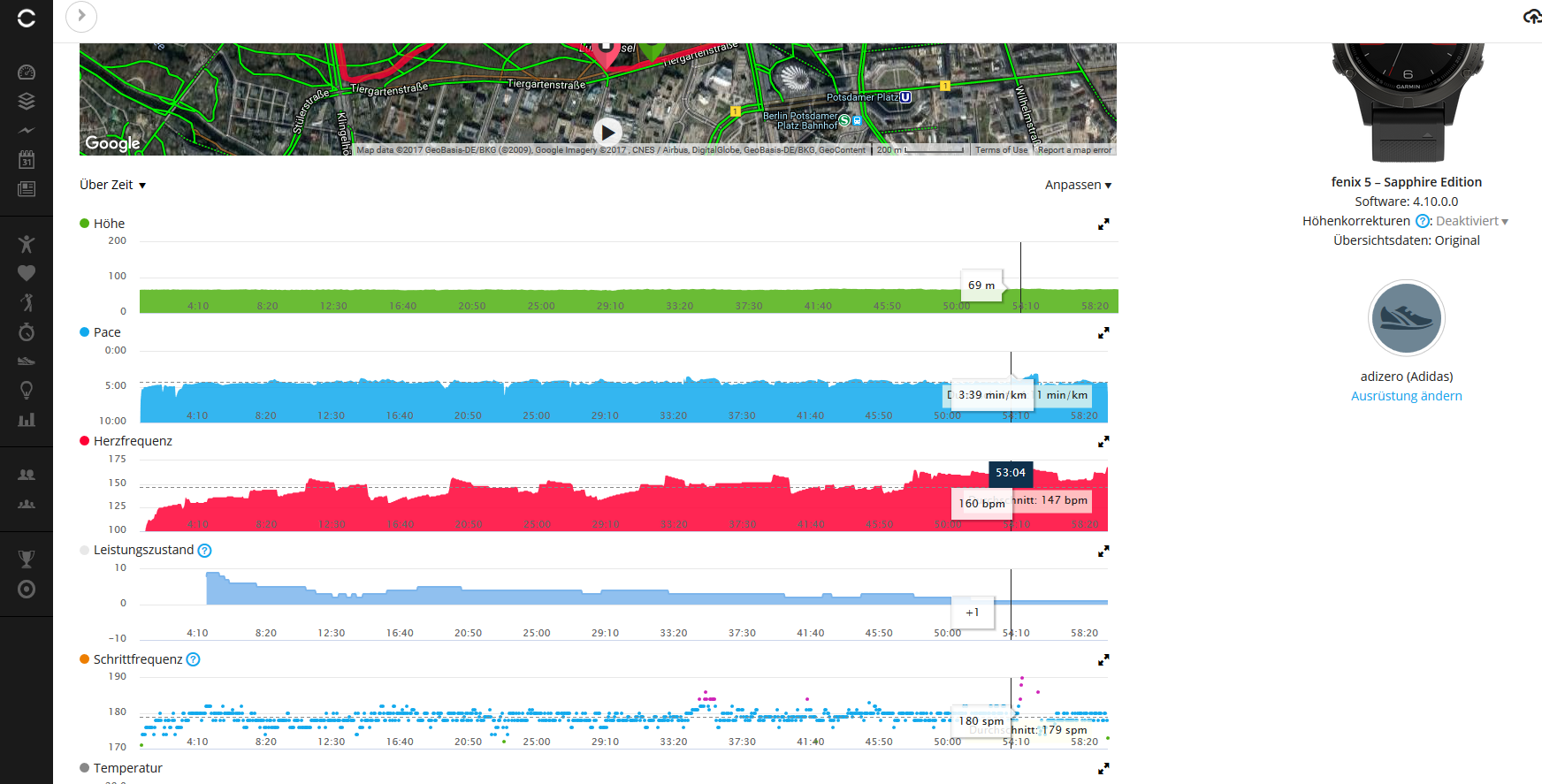
Task: Click the Garmin Connect logo icon
Action: click(x=27, y=18)
